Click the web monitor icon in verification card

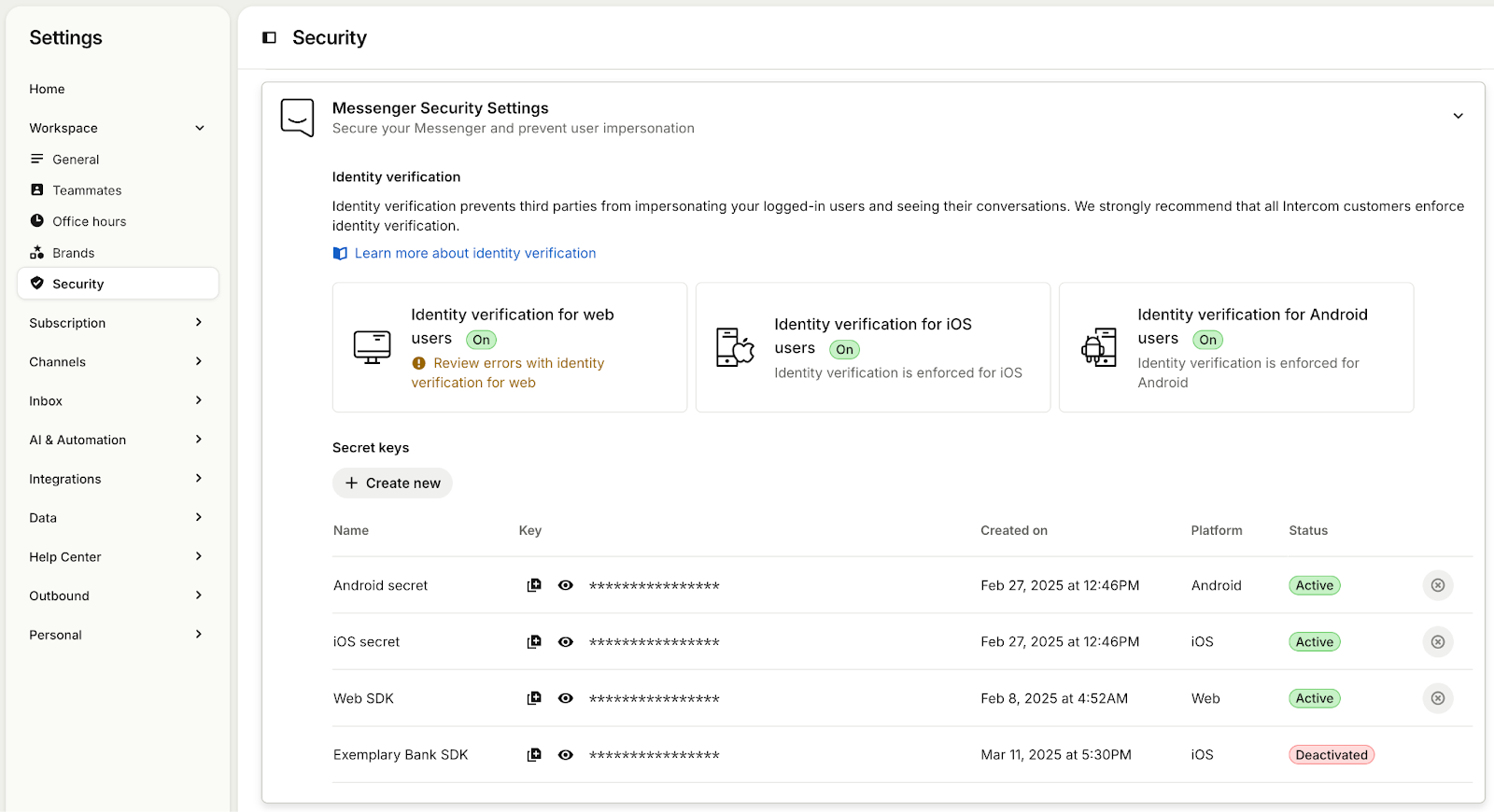click(x=372, y=347)
